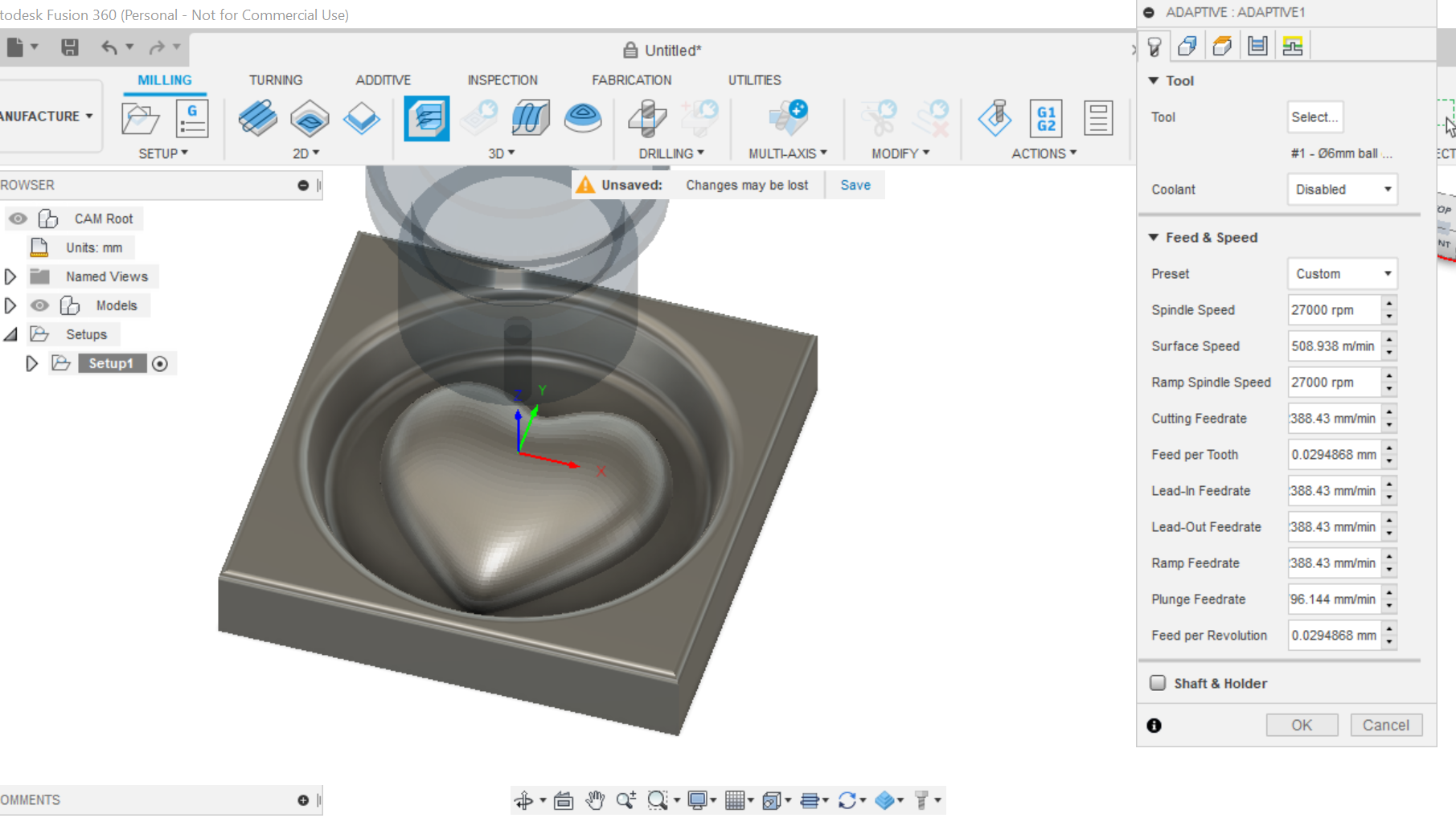This screenshot has width=1456, height=818.
Task: Open the Geometry tab in Adaptive dialog
Action: pos(1187,46)
